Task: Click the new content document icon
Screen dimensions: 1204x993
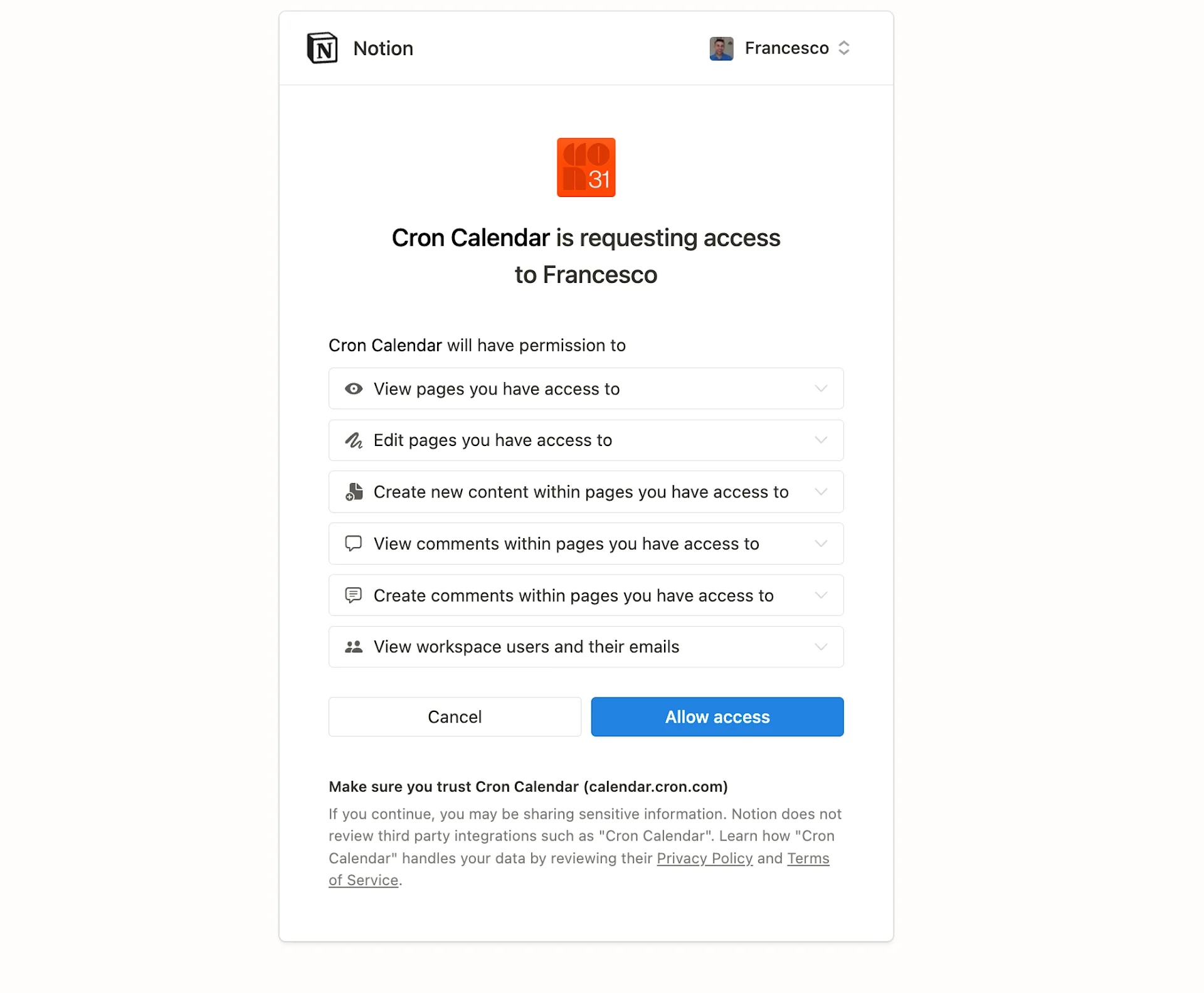Action: 354,492
